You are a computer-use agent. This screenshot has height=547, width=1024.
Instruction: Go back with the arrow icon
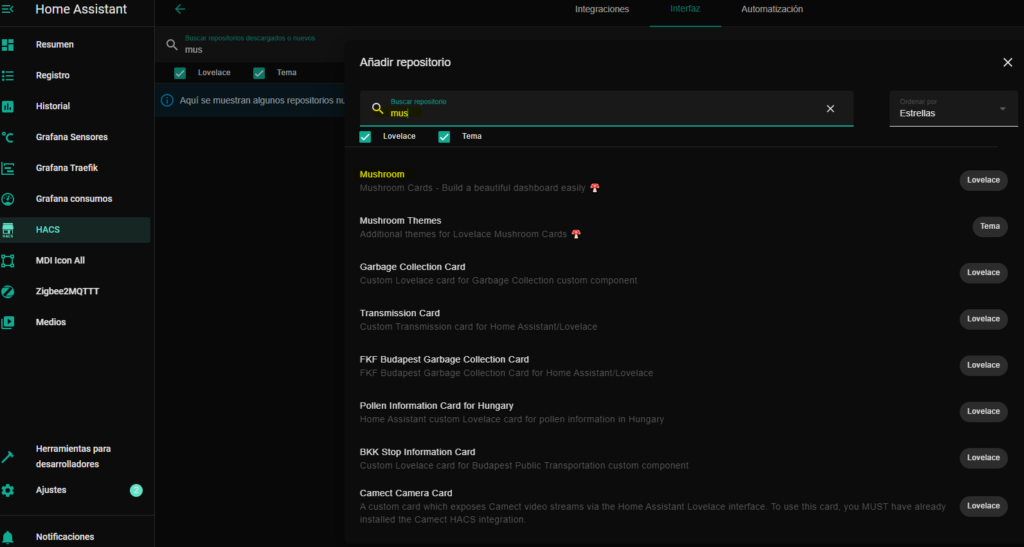pyautogui.click(x=180, y=9)
